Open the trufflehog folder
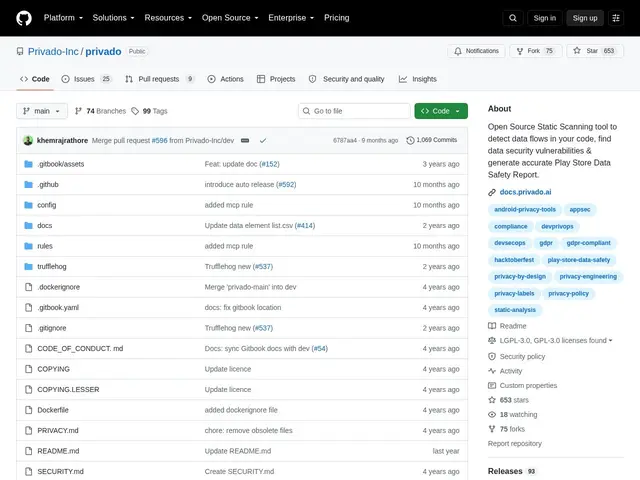This screenshot has height=480, width=640. pos(52,267)
